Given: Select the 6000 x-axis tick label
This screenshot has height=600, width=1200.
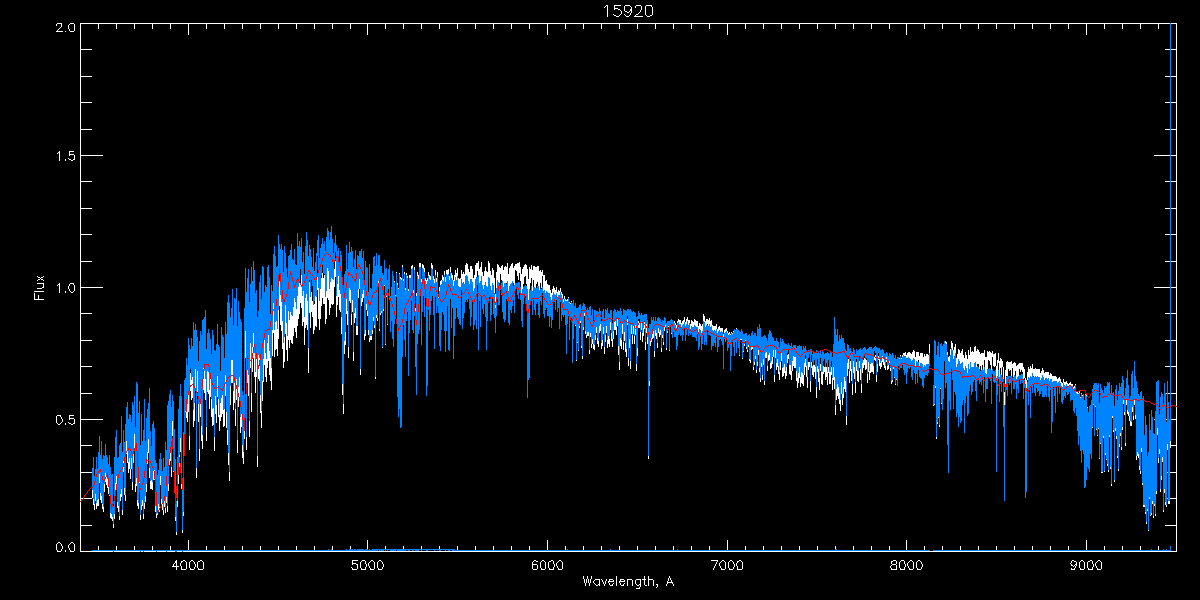Looking at the screenshot, I should point(547,564).
